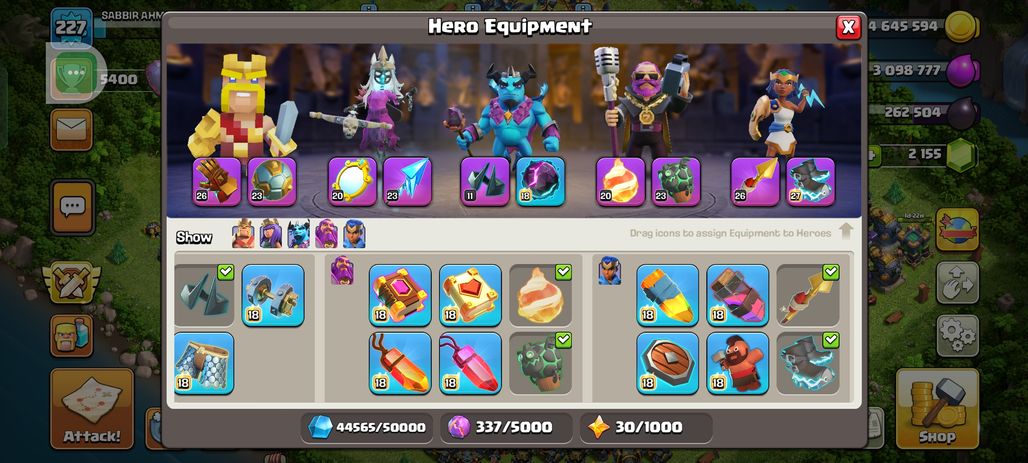Toggle the checked spiky dark horns equipment
Image resolution: width=1028 pixels, height=463 pixels.
204,295
